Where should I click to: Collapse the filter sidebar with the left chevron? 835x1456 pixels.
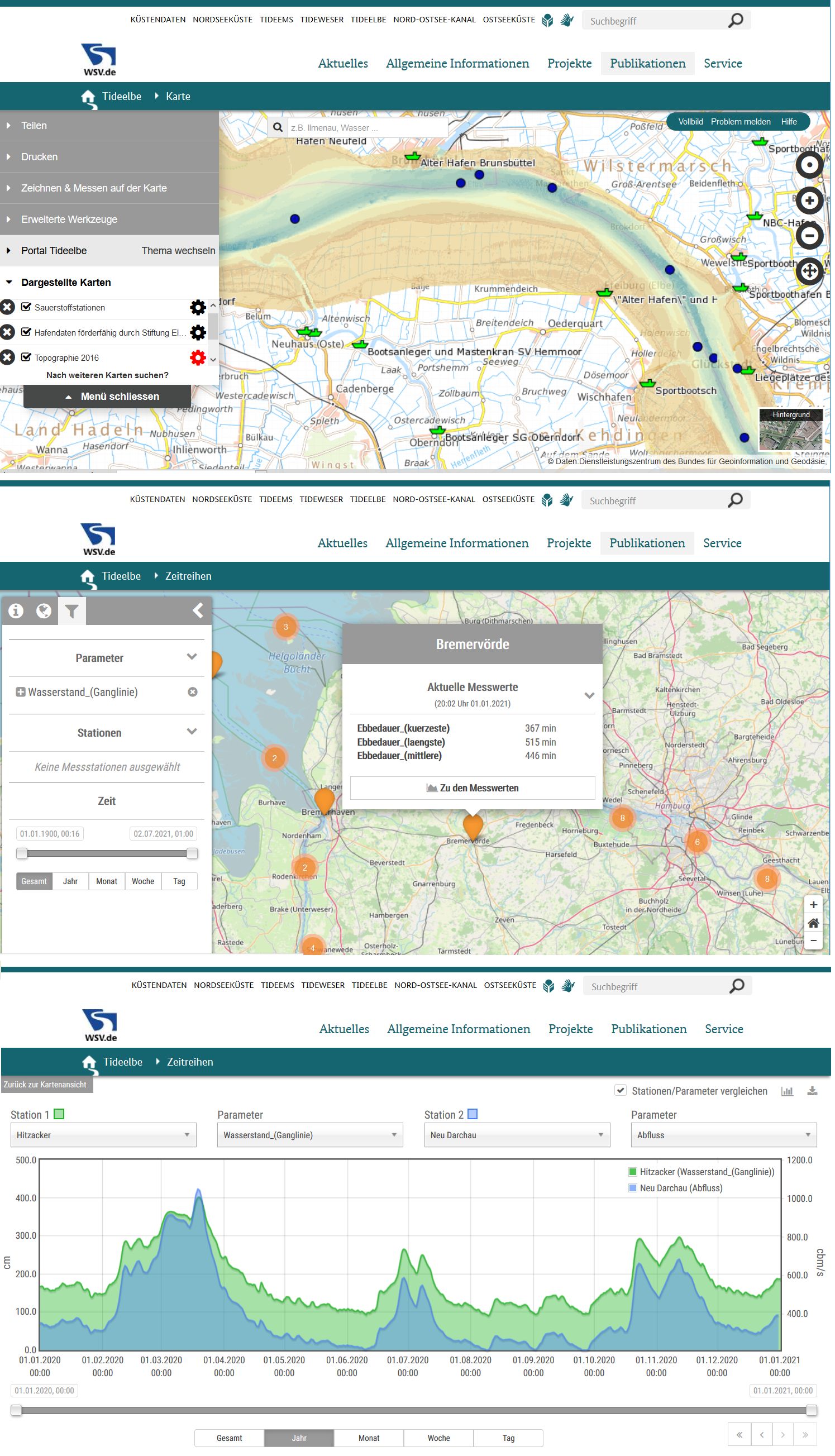198,612
